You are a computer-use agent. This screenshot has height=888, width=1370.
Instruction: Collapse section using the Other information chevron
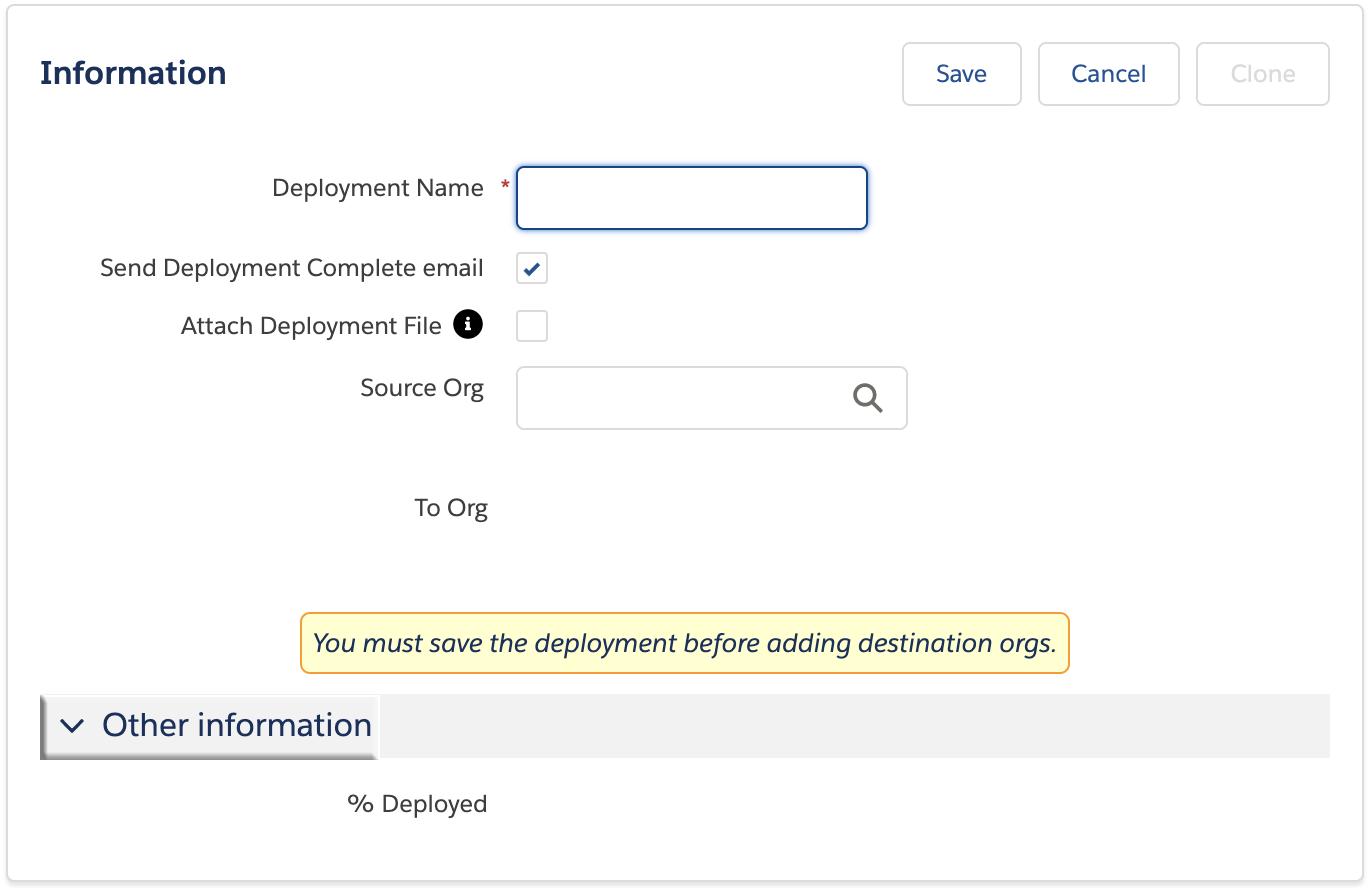point(72,726)
